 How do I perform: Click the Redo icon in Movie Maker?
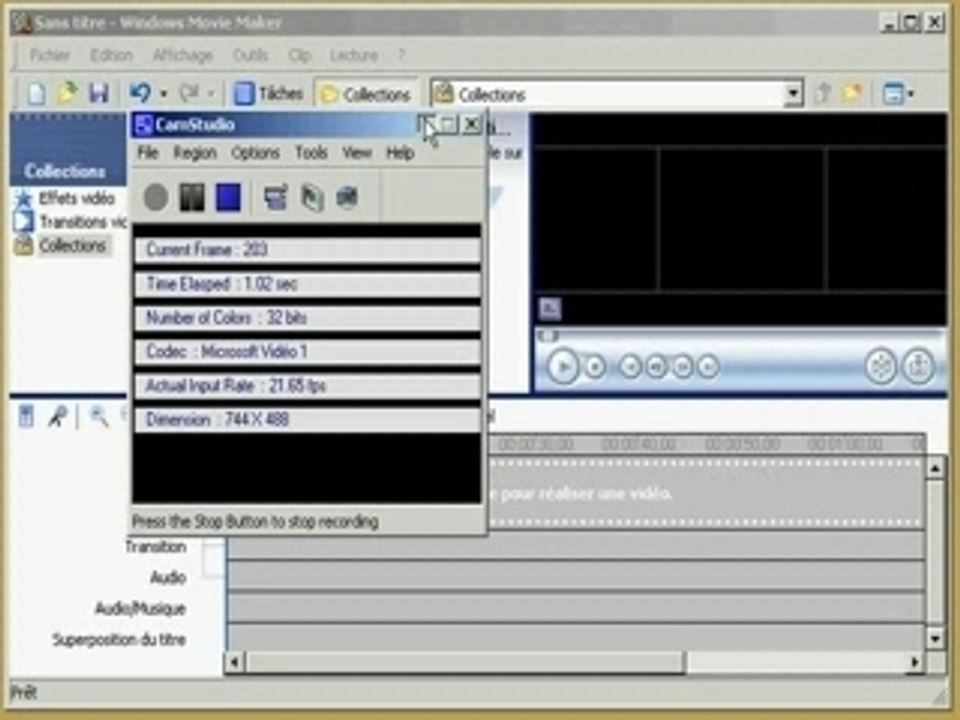click(x=189, y=93)
